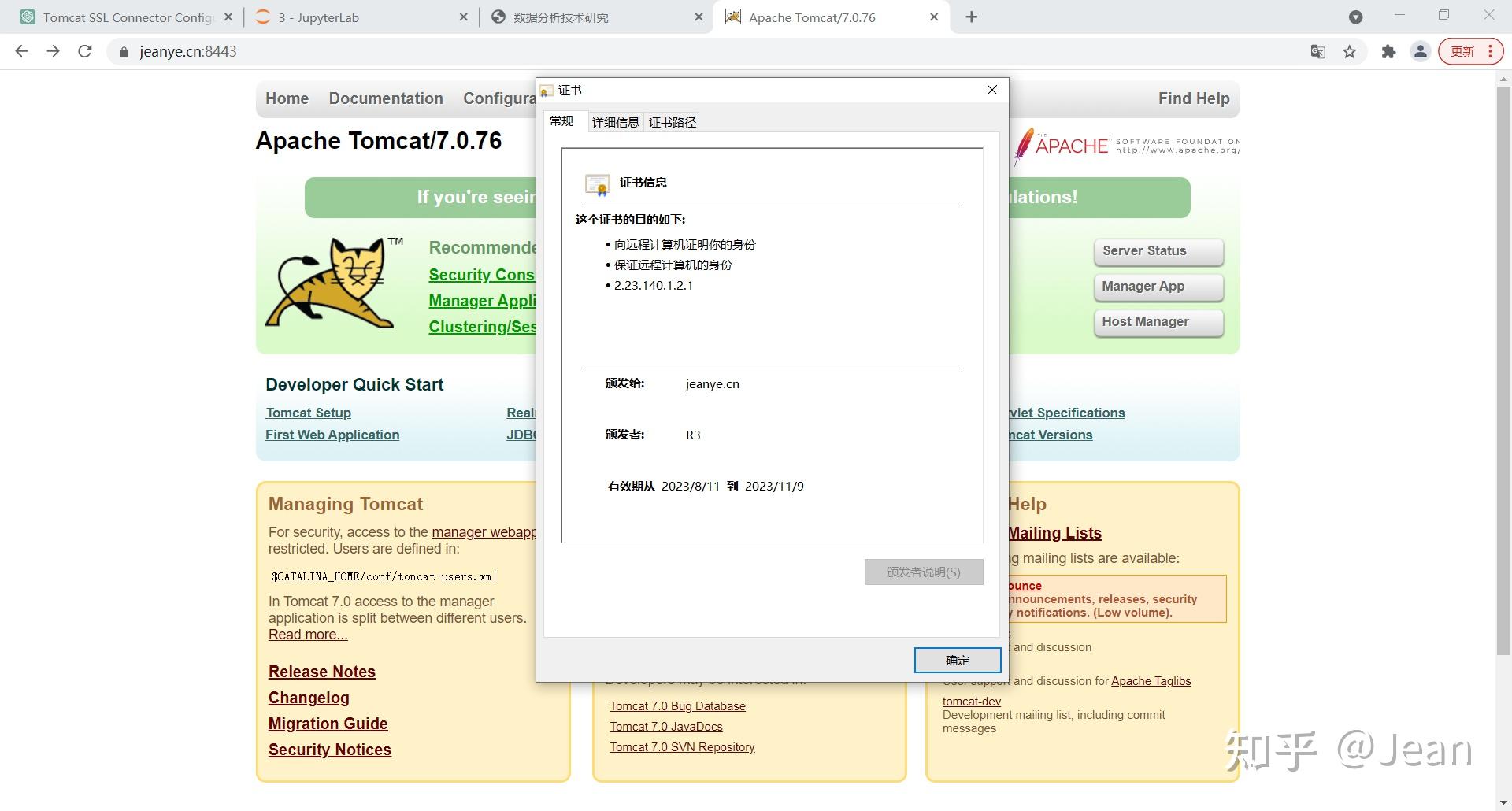Go forward to next page

click(x=53, y=51)
